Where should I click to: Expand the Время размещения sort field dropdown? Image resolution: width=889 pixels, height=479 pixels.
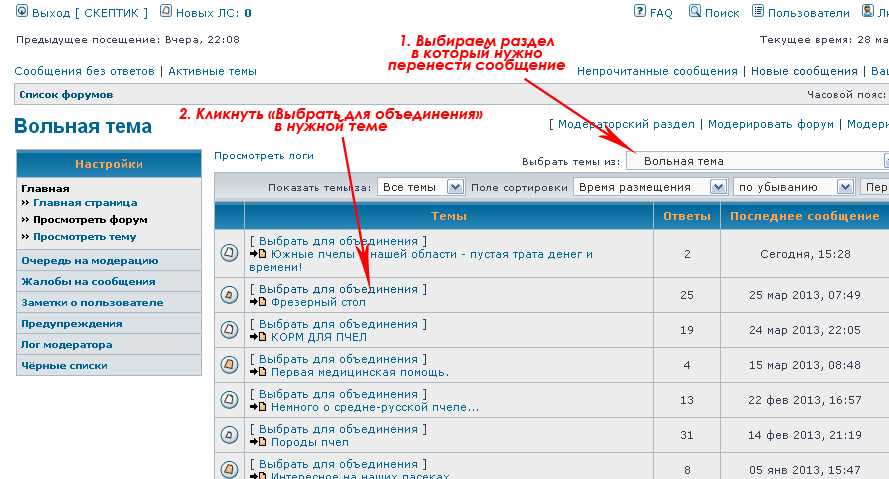click(717, 187)
